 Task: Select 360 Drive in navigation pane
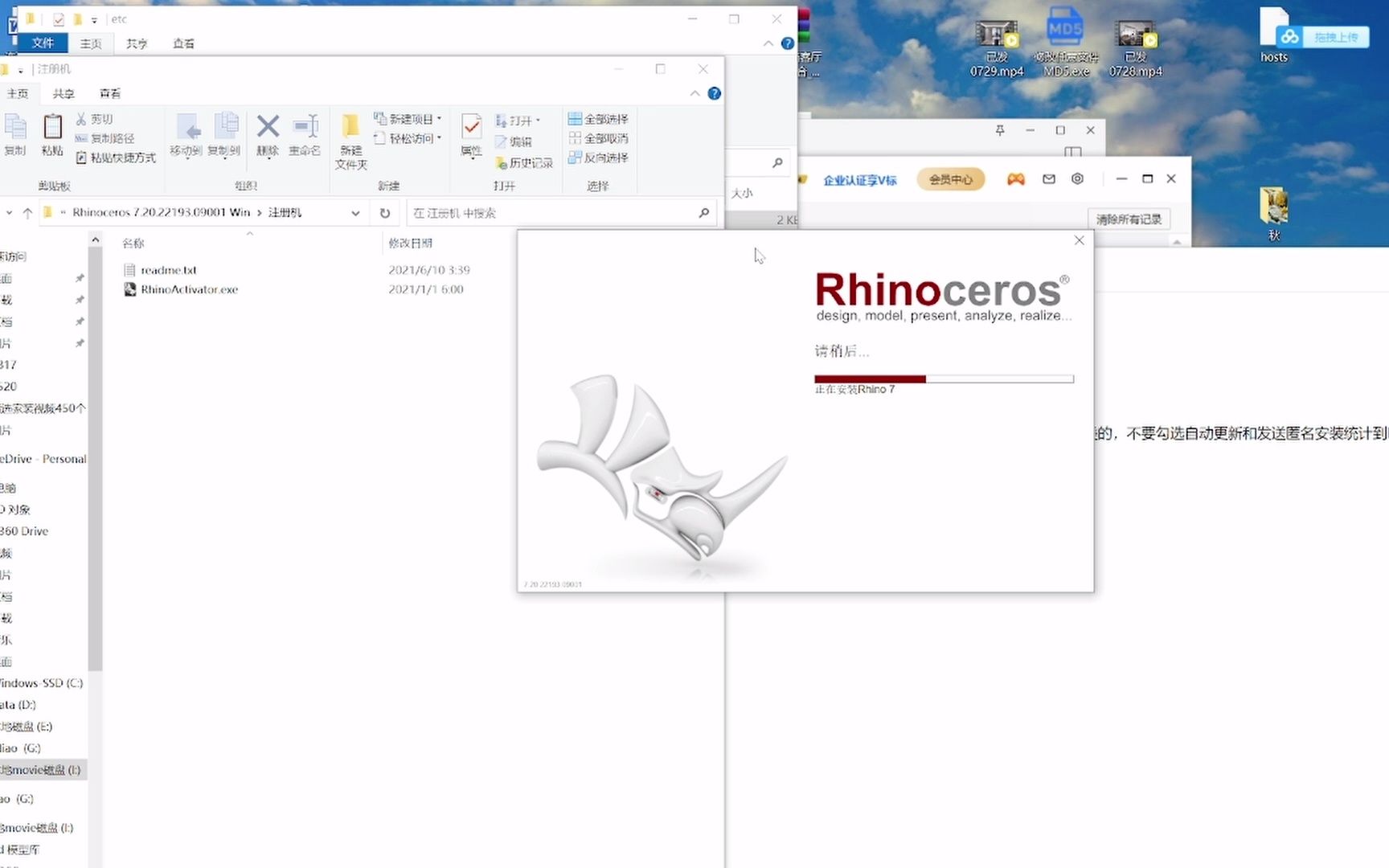[24, 531]
